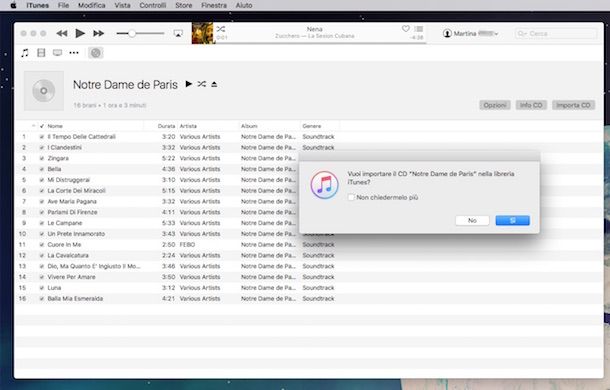Click No in the import dialog
This screenshot has width=610, height=390.
coord(472,220)
